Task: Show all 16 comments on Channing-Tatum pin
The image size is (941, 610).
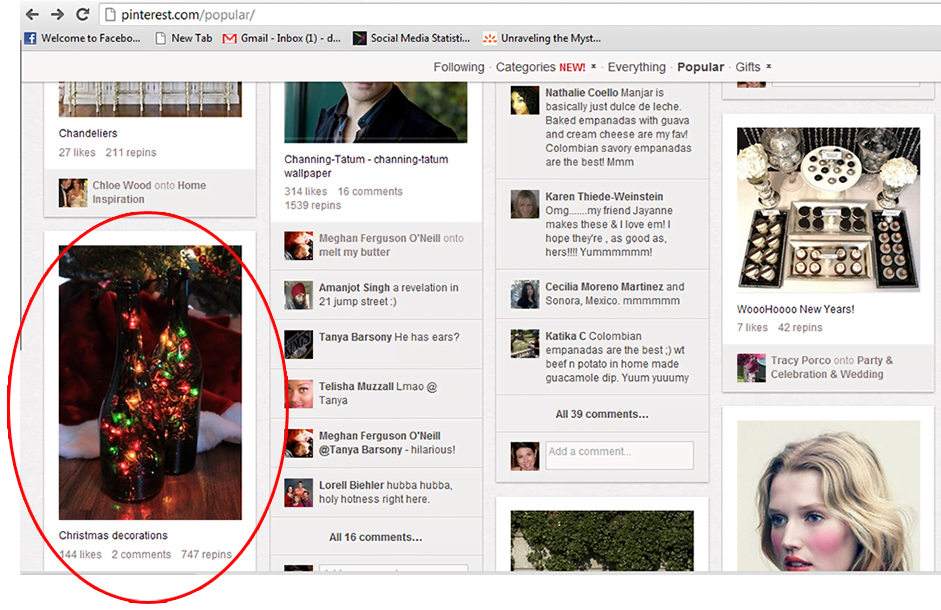Action: (375, 537)
